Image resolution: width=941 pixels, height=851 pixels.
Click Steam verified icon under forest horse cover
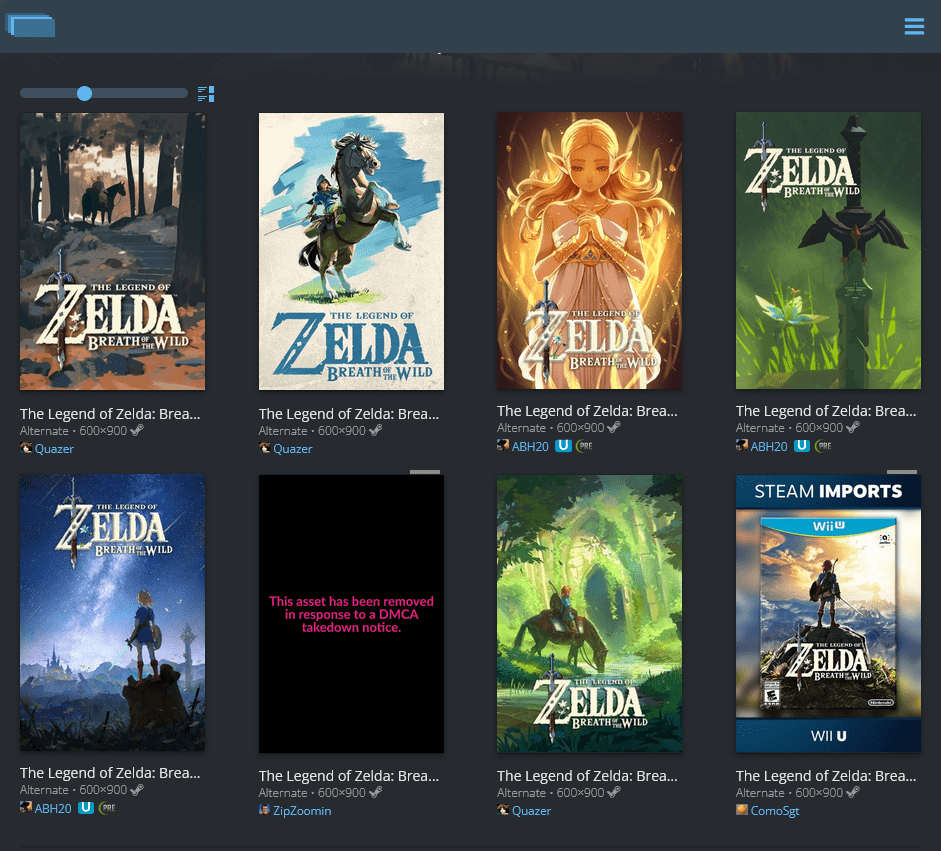tap(137, 430)
